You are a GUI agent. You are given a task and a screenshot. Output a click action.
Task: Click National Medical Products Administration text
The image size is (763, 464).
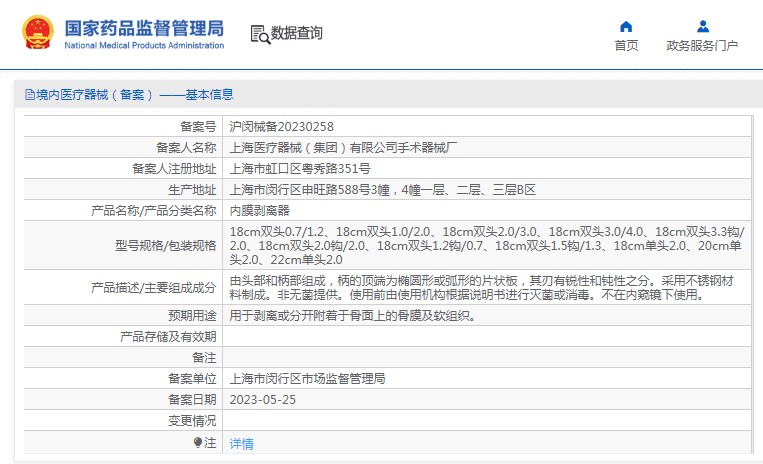tap(144, 45)
